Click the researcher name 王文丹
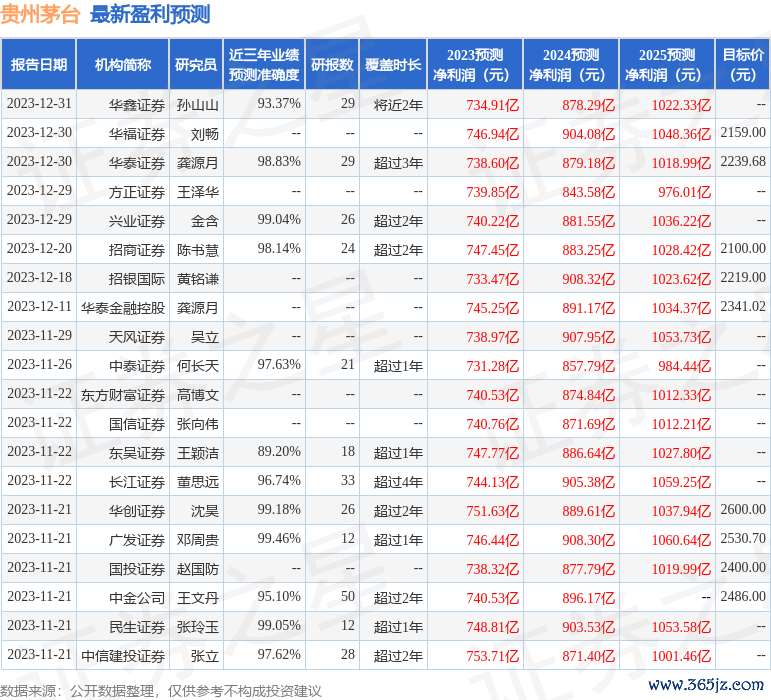The image size is (771, 700). click(198, 598)
